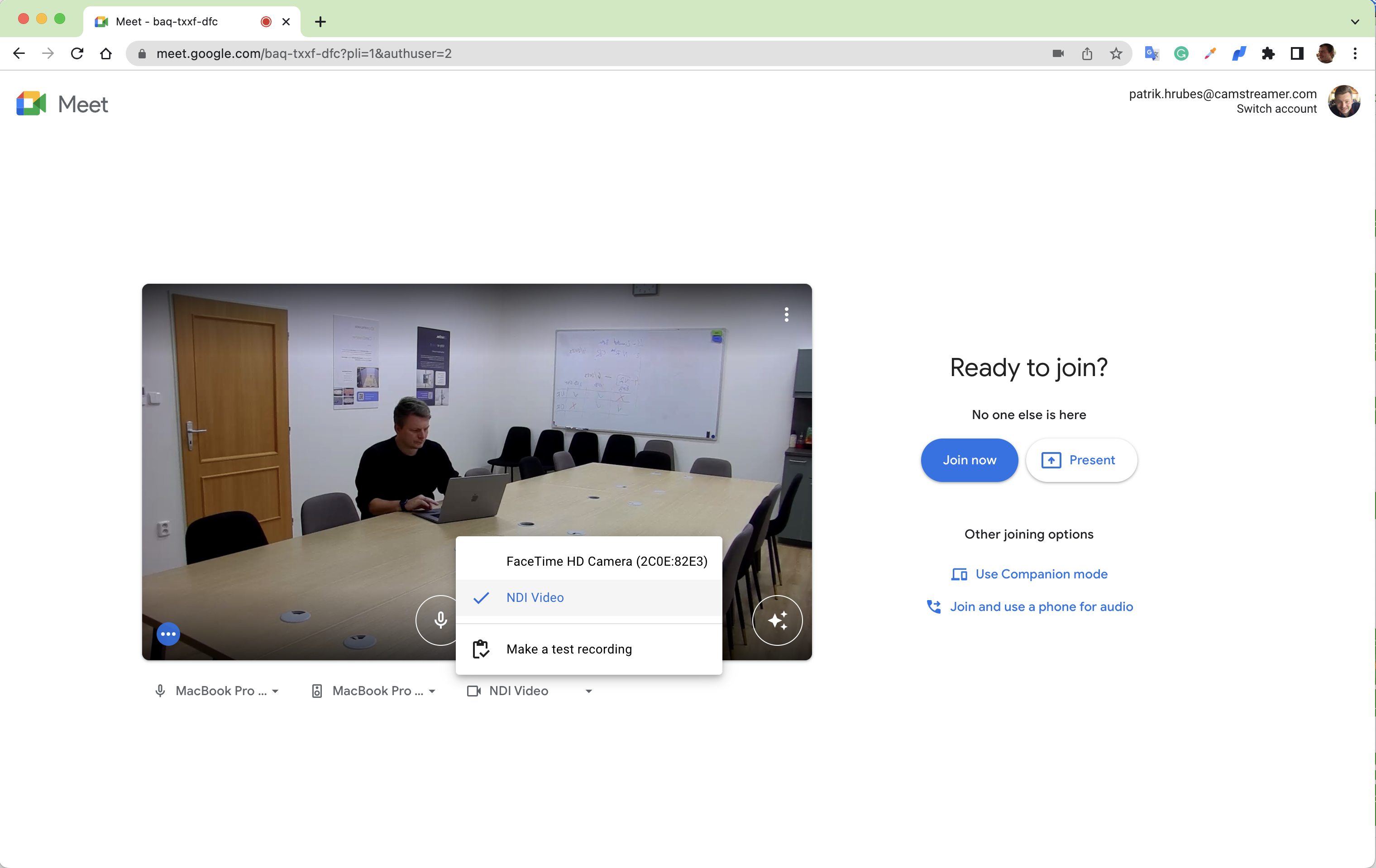Click the microphone icon to mute
Screen dimensions: 1376x868
[x=440, y=620]
